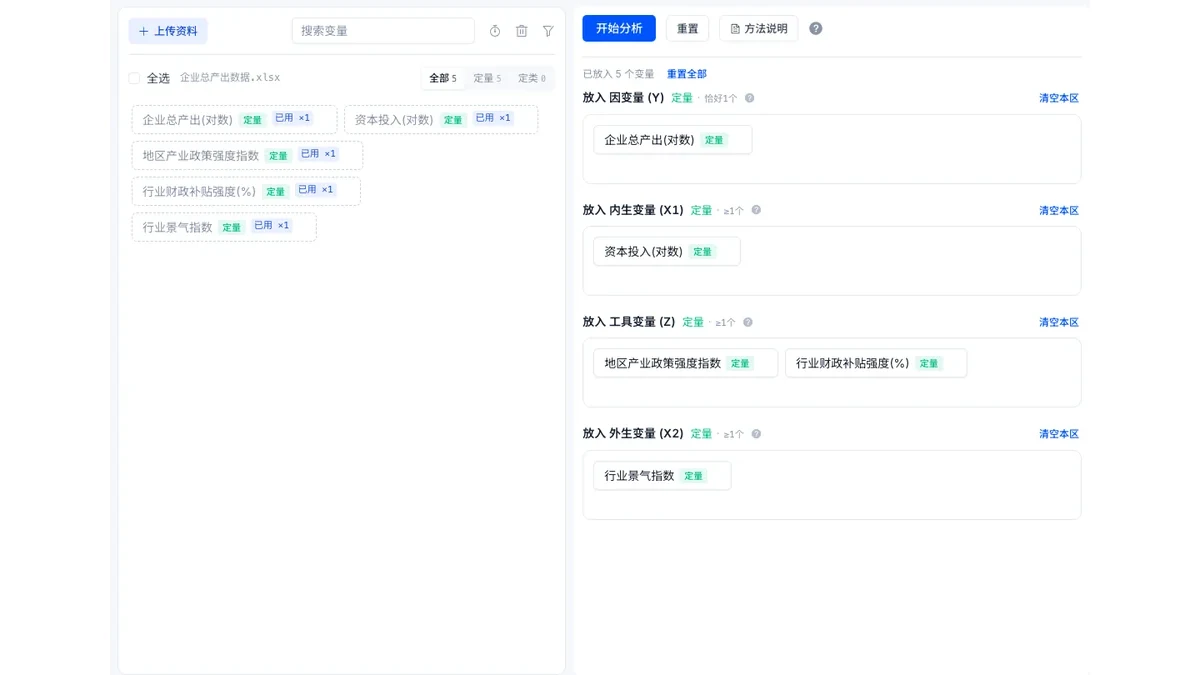Click 清空本区 for 因变量 (Y)
Screen dimensions: 1200x675
[x=1059, y=98]
